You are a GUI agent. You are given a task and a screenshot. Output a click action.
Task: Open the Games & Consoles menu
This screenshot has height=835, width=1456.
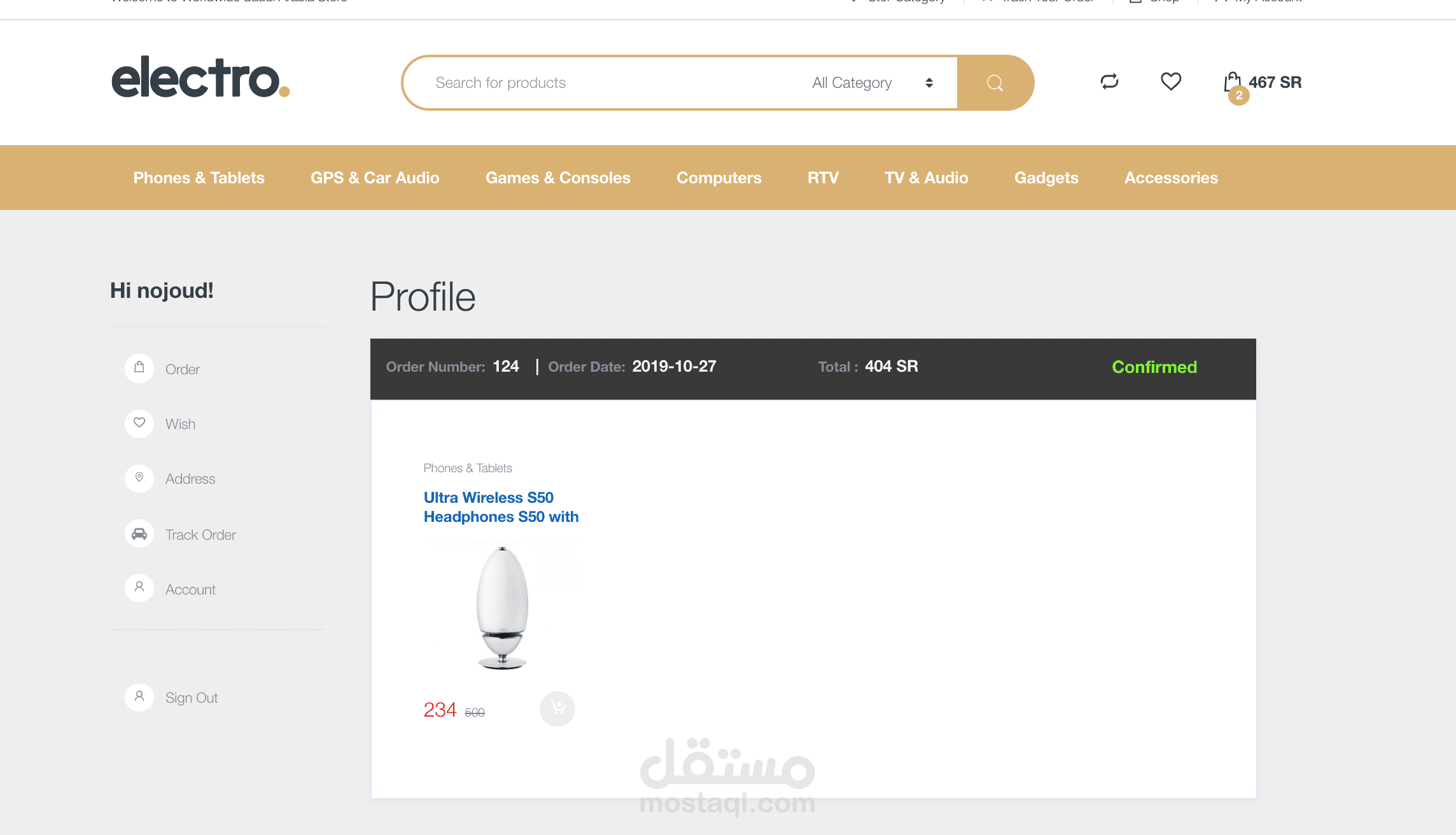click(x=557, y=178)
